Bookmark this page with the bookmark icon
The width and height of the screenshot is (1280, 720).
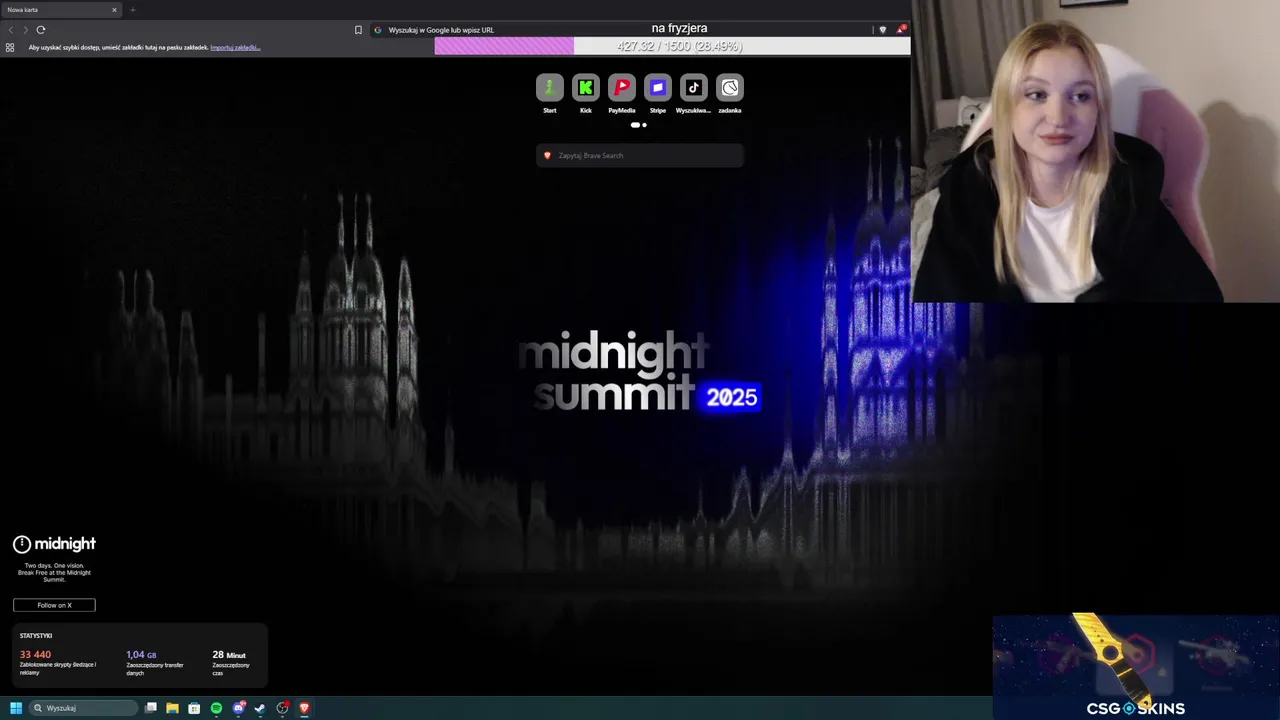click(x=358, y=30)
